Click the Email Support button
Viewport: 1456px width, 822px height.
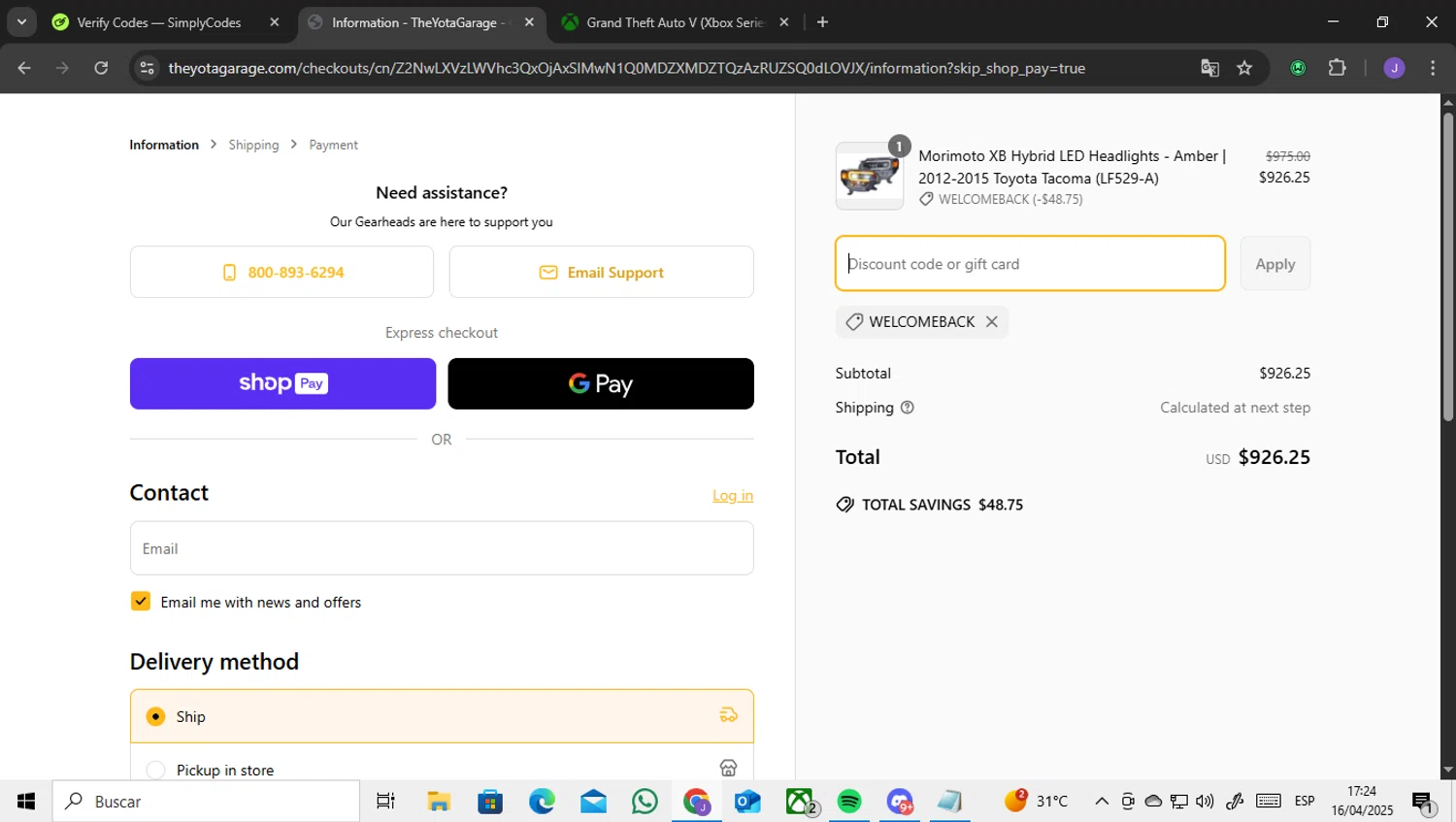tap(601, 273)
